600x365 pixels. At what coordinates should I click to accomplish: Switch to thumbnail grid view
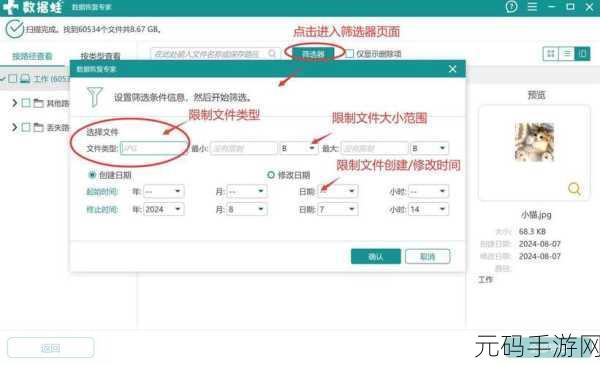click(x=551, y=54)
